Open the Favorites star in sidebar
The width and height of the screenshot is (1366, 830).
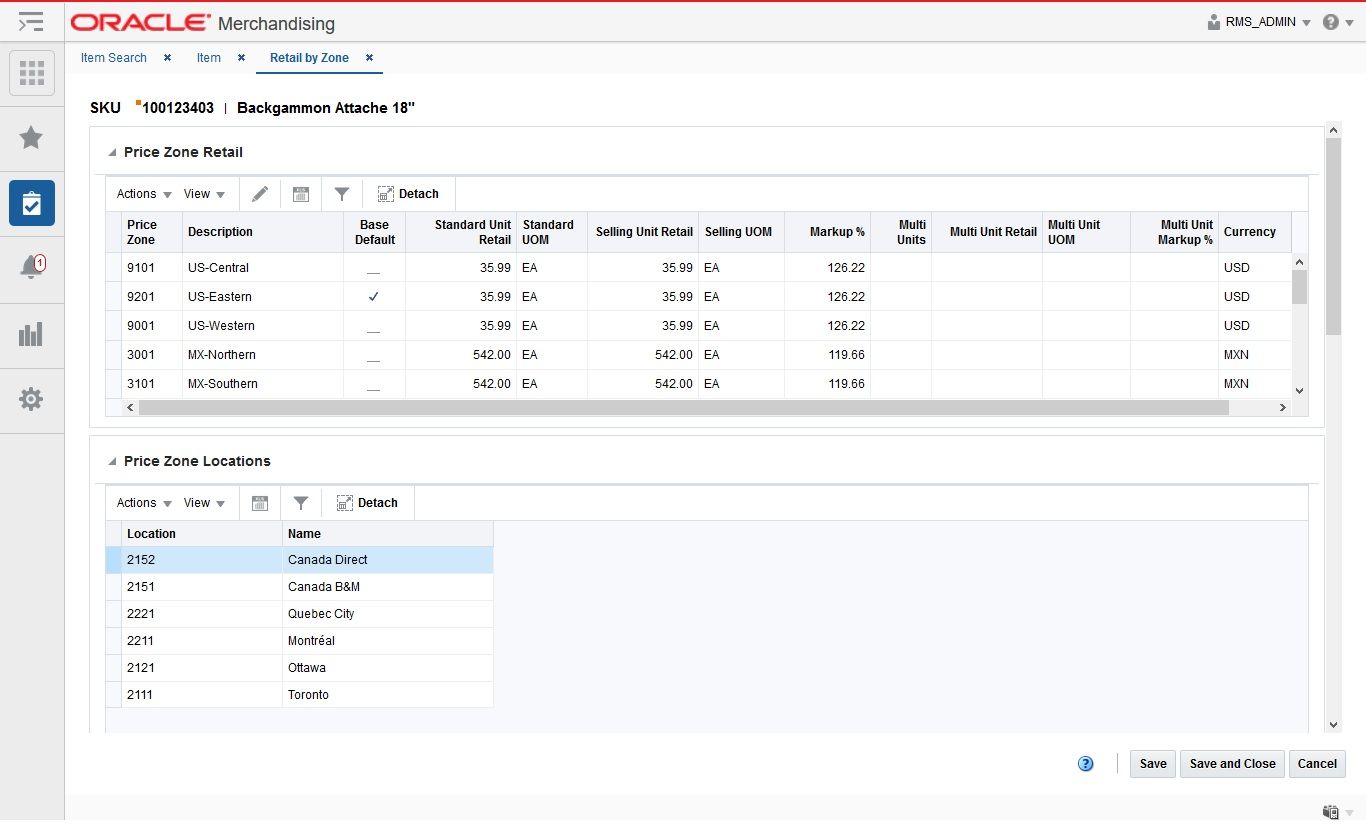point(31,137)
